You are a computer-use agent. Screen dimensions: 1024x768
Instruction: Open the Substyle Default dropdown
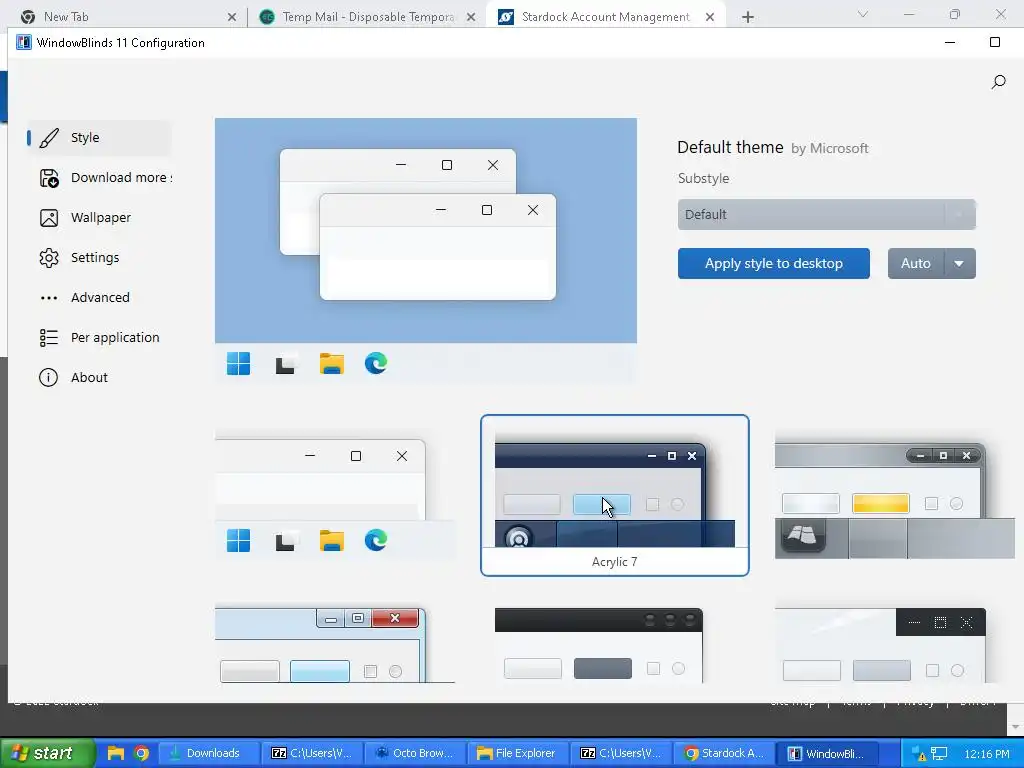[x=826, y=214]
